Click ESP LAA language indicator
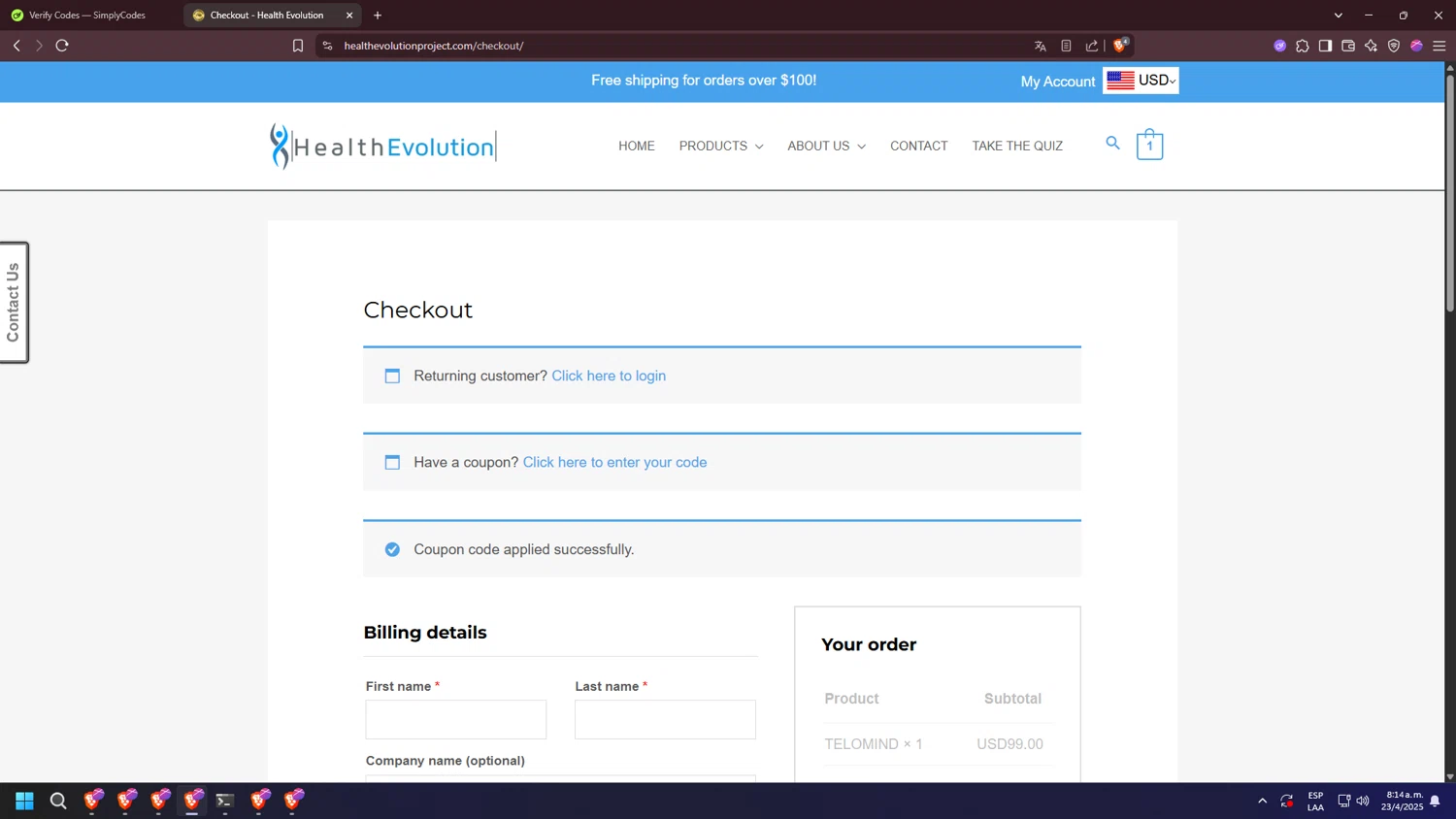The height and width of the screenshot is (819, 1456). pos(1315,801)
